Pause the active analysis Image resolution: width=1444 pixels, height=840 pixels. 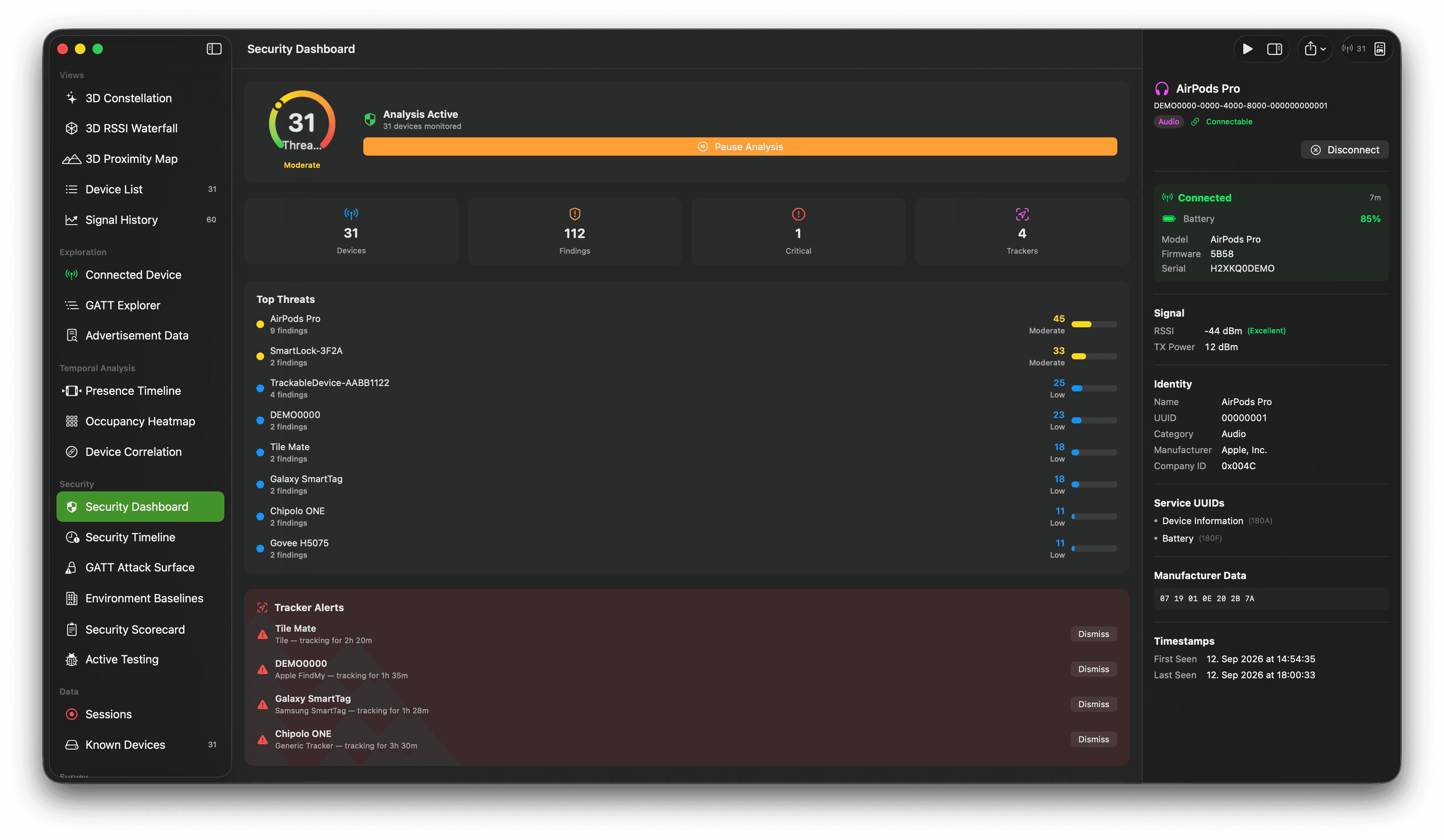point(740,147)
